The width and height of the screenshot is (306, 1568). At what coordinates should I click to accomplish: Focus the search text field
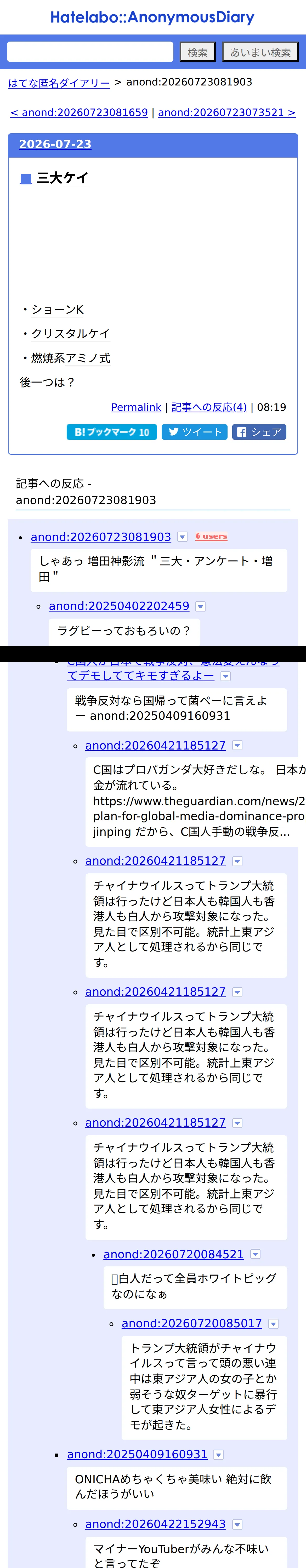pyautogui.click(x=90, y=52)
